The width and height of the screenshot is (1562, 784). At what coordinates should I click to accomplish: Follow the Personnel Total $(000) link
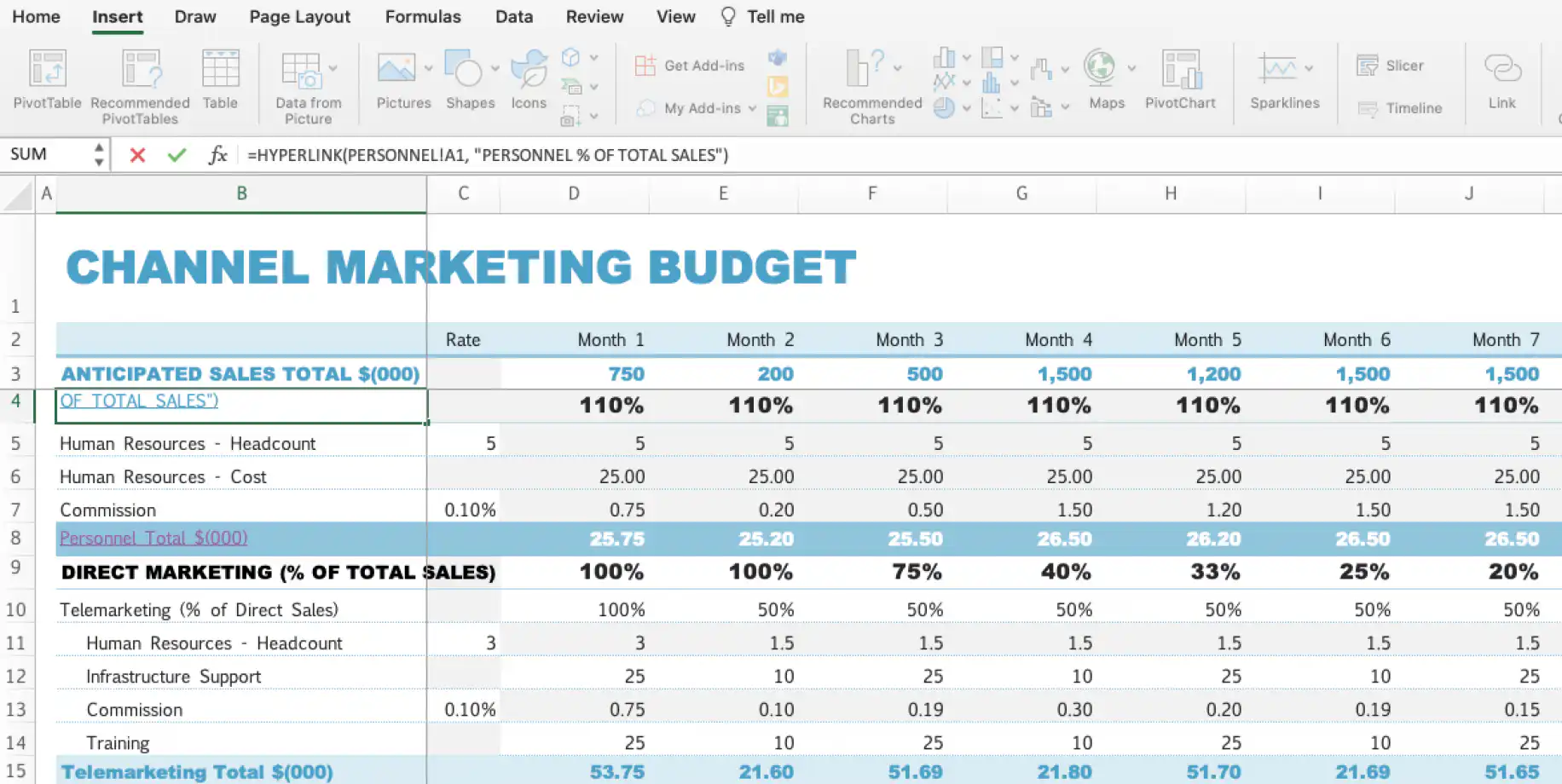coord(153,539)
